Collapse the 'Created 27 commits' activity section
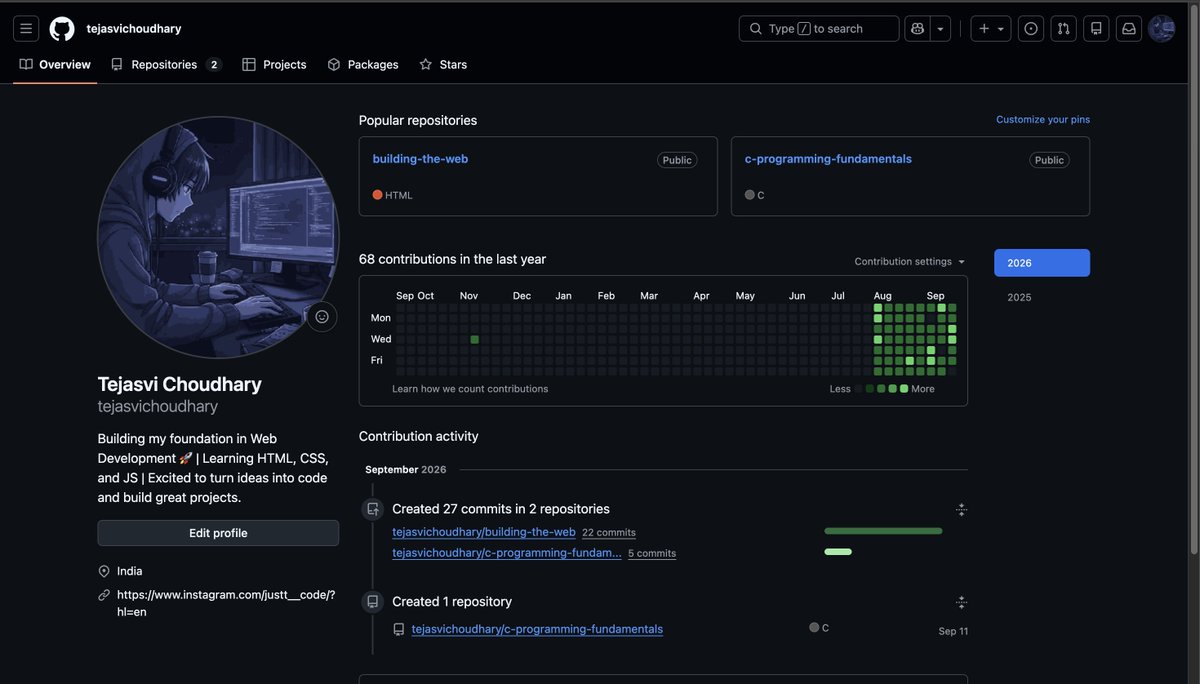 961,510
